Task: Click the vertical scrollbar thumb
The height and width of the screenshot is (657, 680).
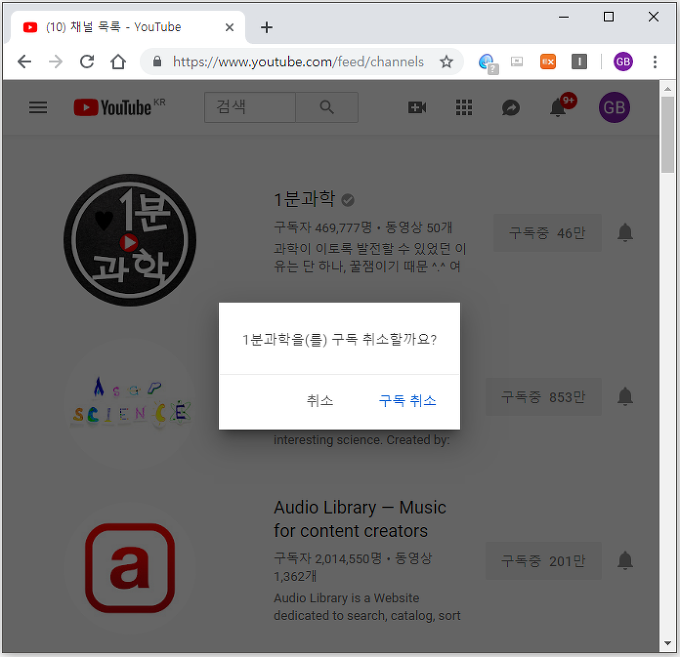Action: (667, 135)
